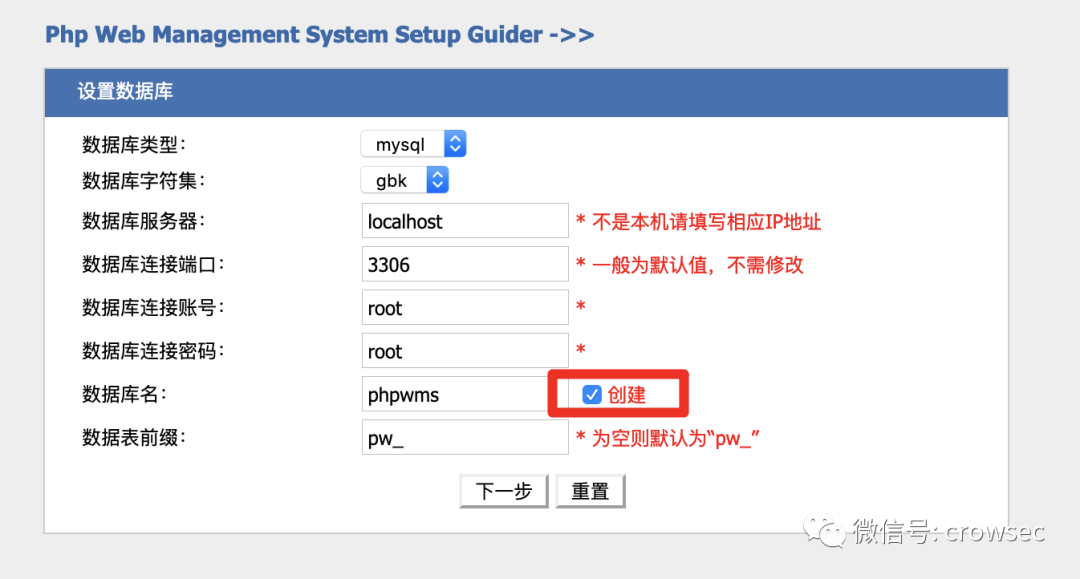Screen dimensions: 1080x579
Task: Click the 数据库名 label
Action: point(124,394)
